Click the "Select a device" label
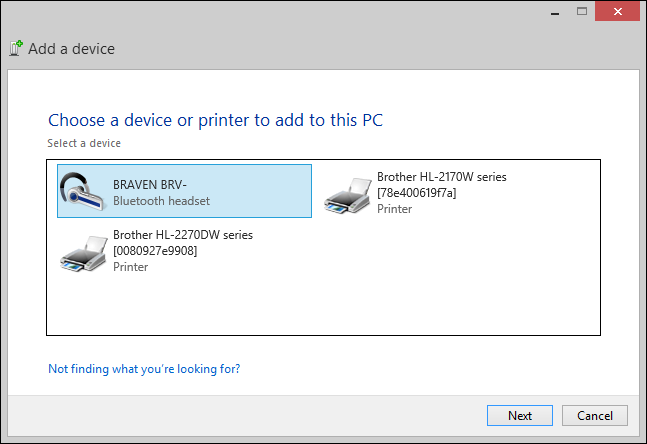 coord(84,143)
